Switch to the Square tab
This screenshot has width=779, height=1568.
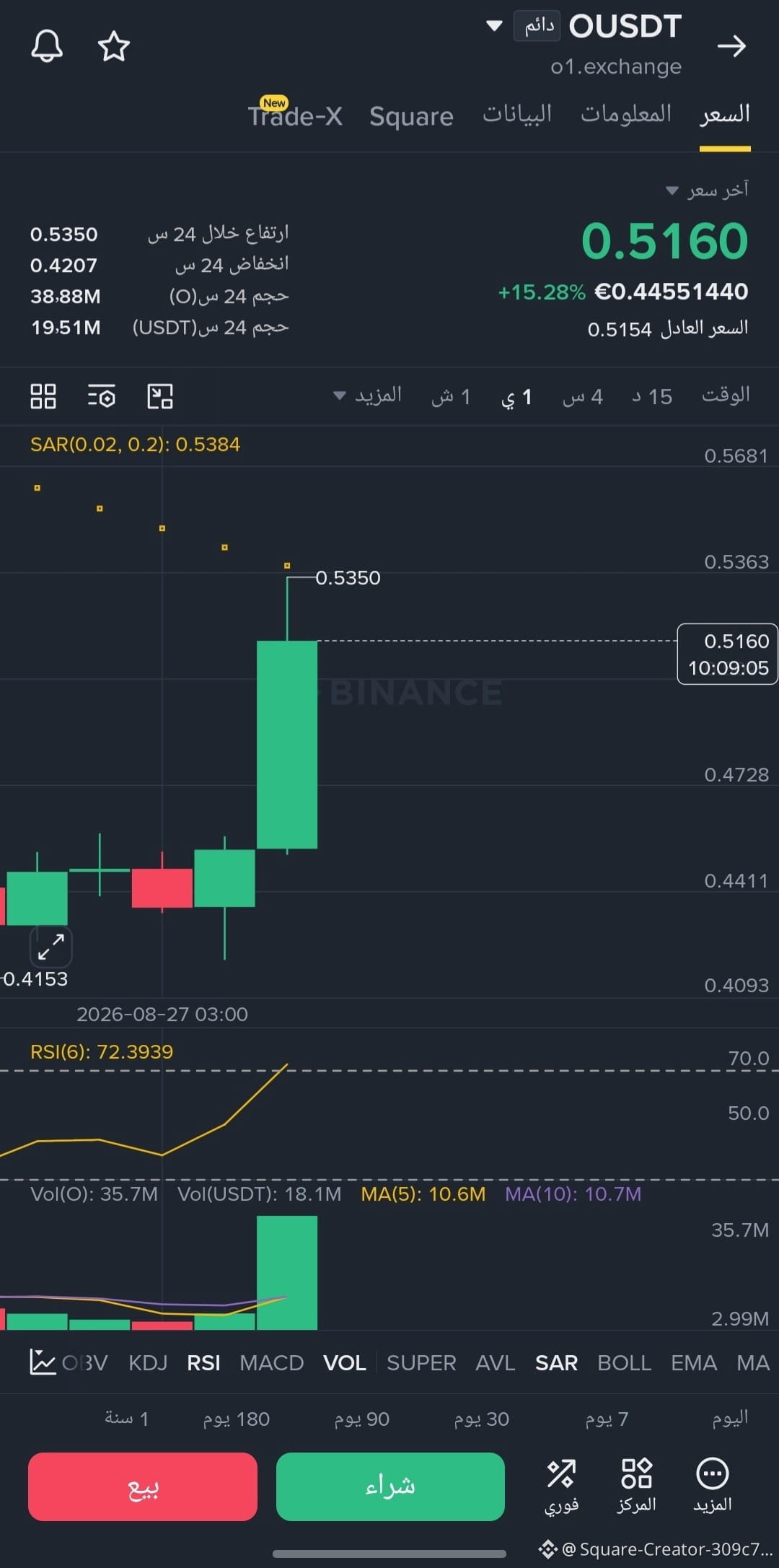pos(411,116)
